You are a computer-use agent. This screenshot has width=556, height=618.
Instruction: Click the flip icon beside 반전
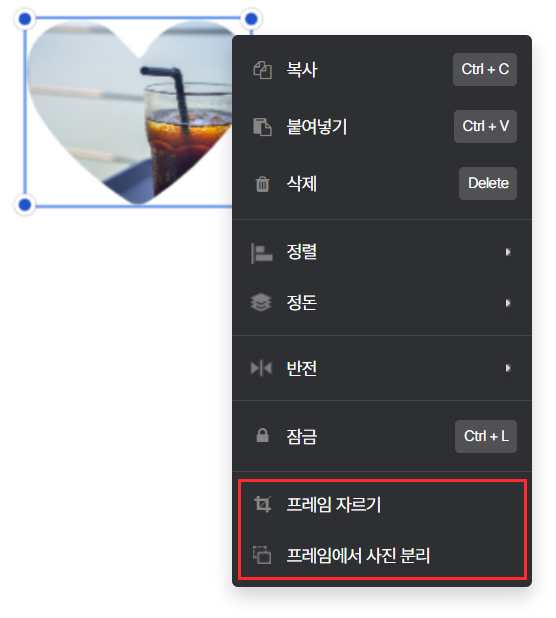(x=261, y=368)
